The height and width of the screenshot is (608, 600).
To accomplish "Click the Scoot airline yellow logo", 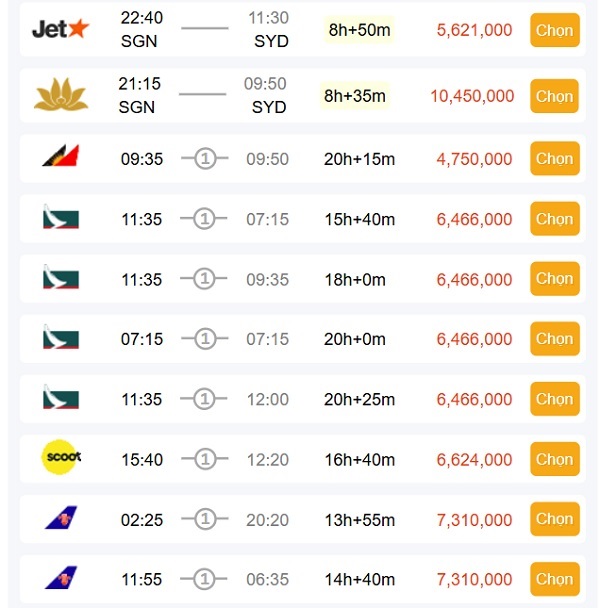I will [x=61, y=458].
